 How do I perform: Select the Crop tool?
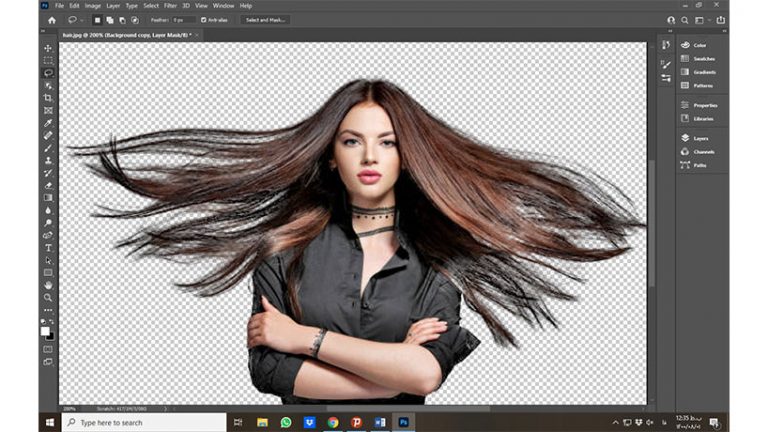pos(48,98)
